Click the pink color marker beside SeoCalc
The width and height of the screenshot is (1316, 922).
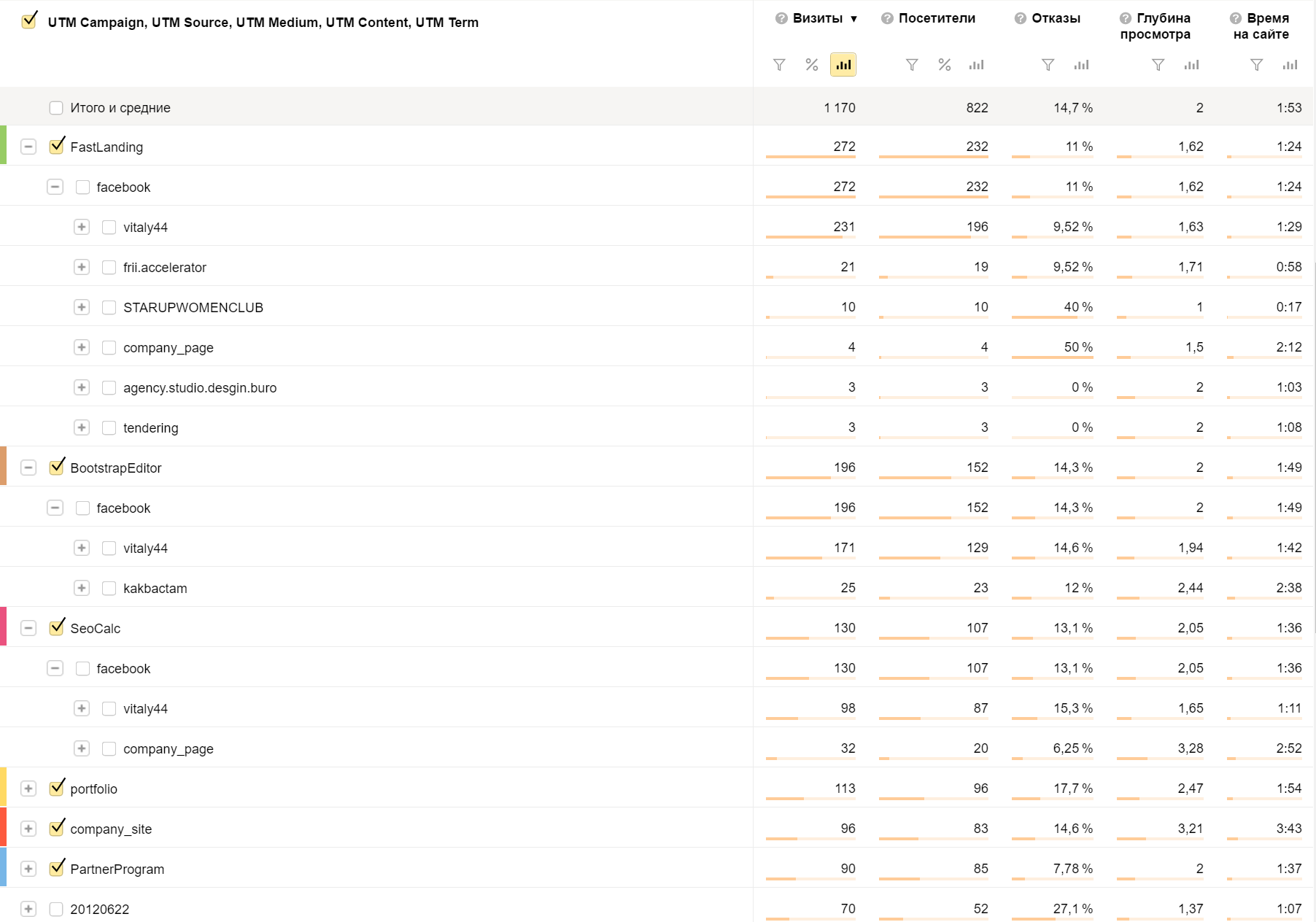3,627
